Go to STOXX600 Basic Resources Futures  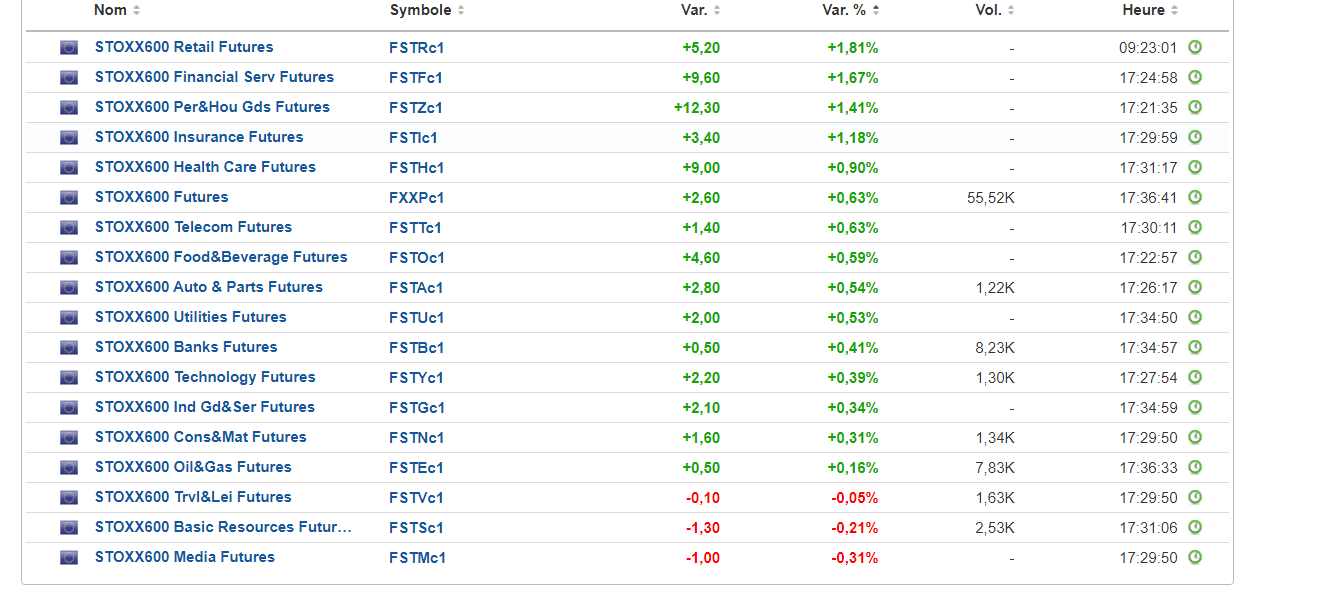[x=222, y=527]
